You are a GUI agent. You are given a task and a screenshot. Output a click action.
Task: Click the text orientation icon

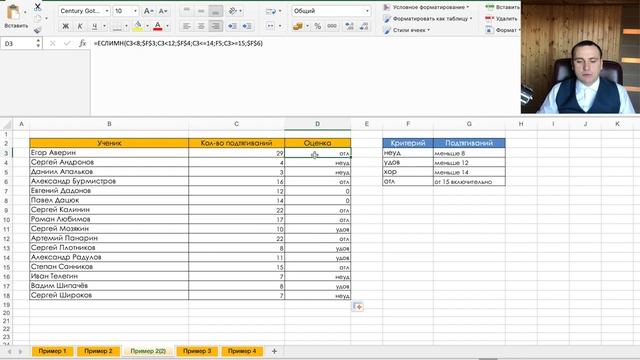tap(233, 11)
